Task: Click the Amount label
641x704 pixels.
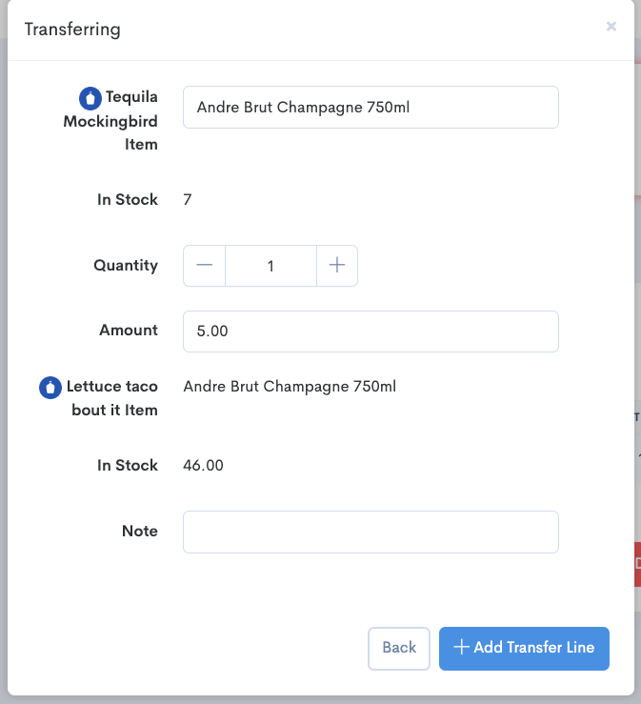Action: [x=128, y=330]
